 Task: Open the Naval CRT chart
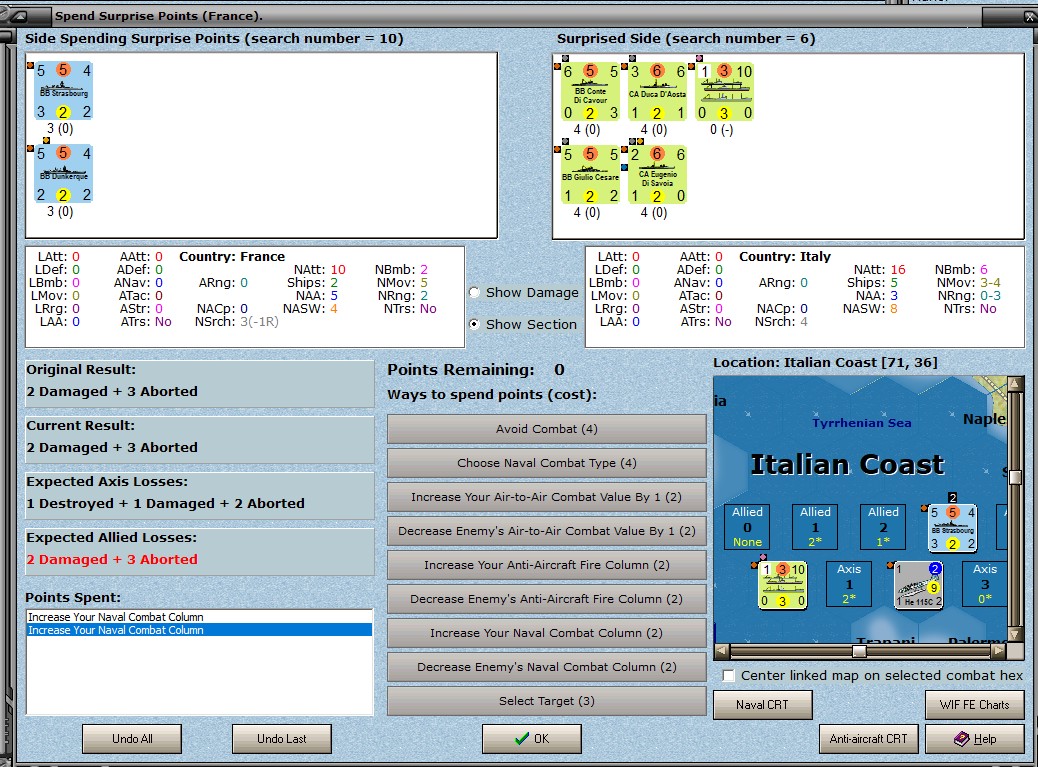coord(763,705)
